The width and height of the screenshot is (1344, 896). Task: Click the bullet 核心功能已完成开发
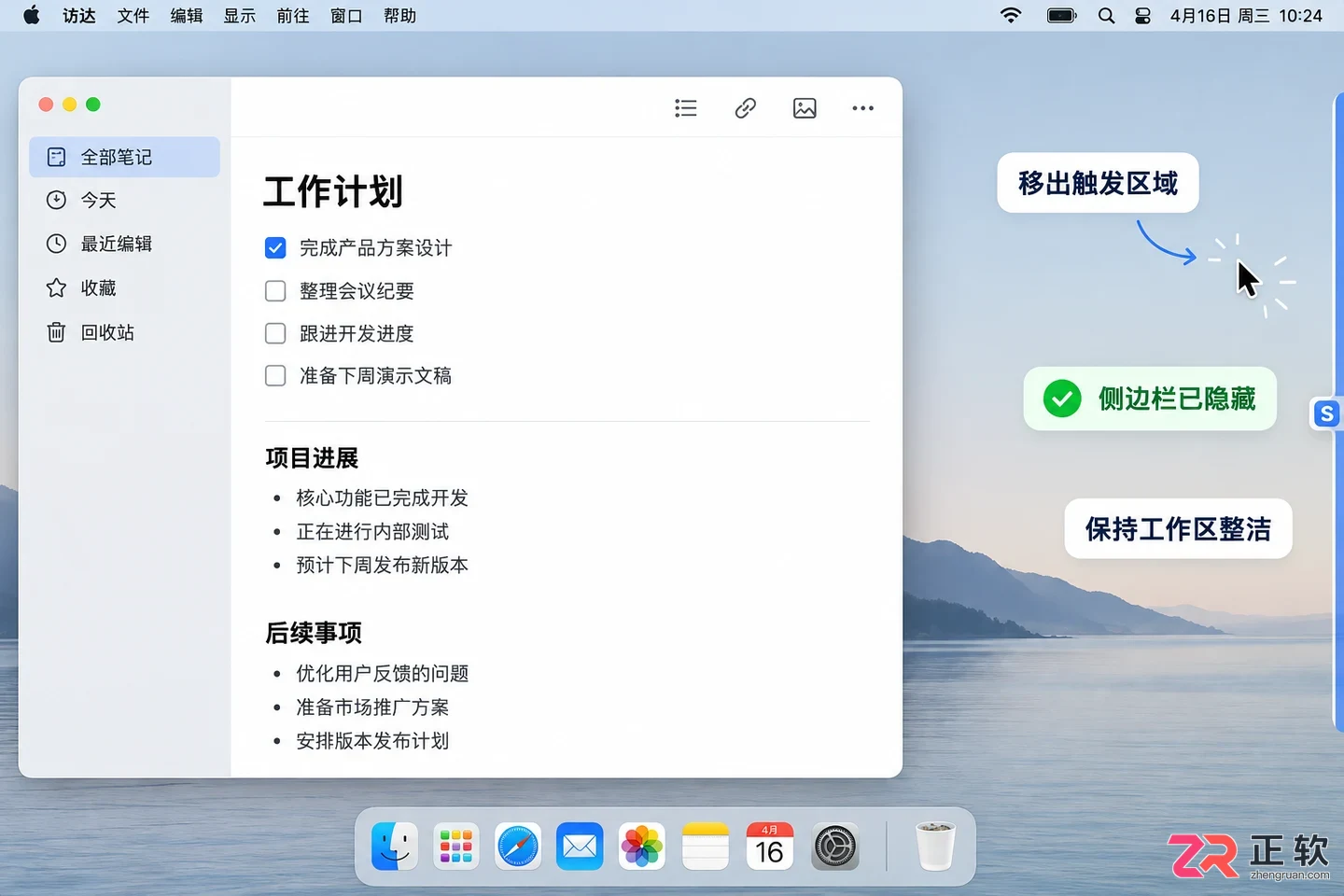[382, 497]
